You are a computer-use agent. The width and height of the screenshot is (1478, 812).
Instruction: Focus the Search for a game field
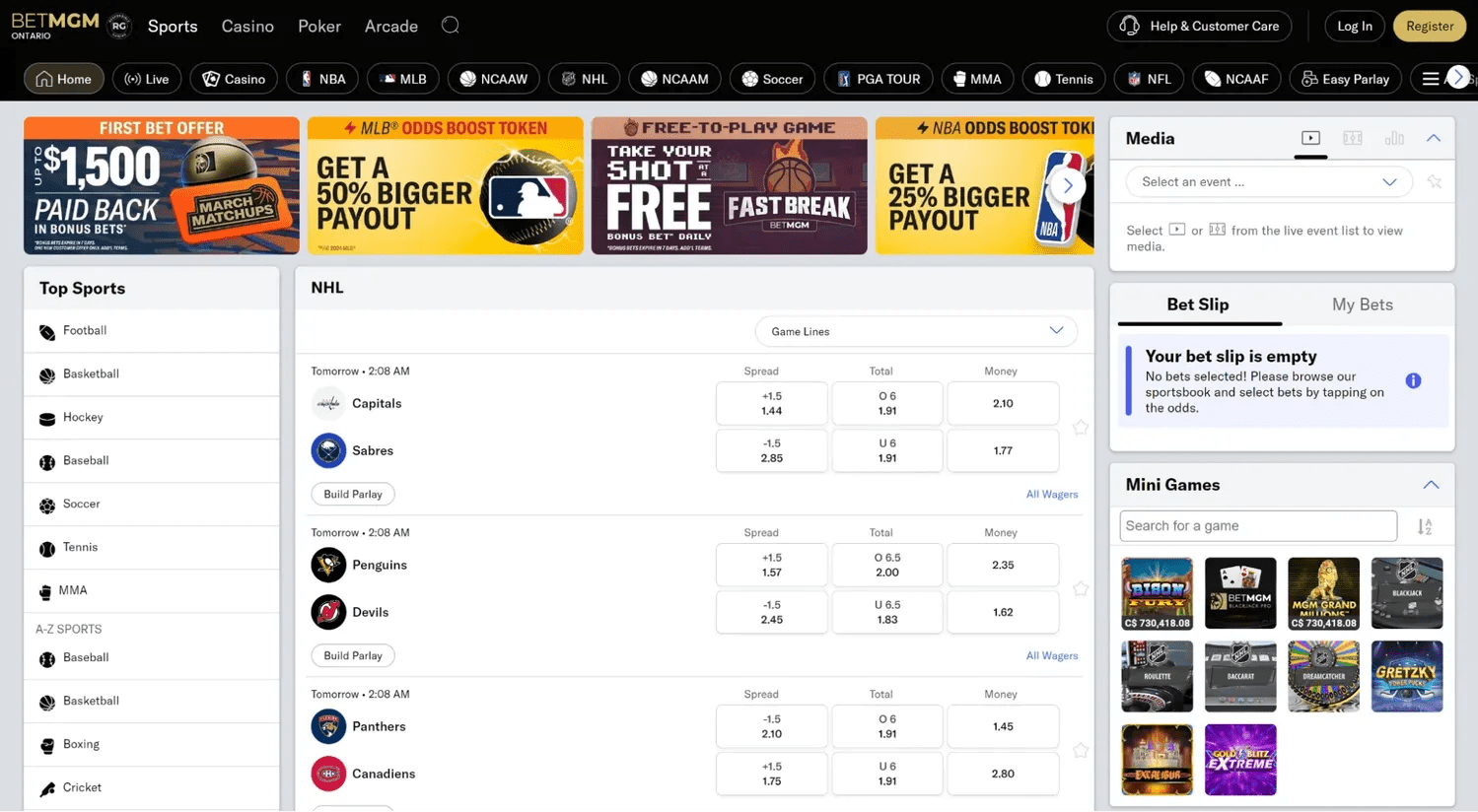coord(1258,526)
